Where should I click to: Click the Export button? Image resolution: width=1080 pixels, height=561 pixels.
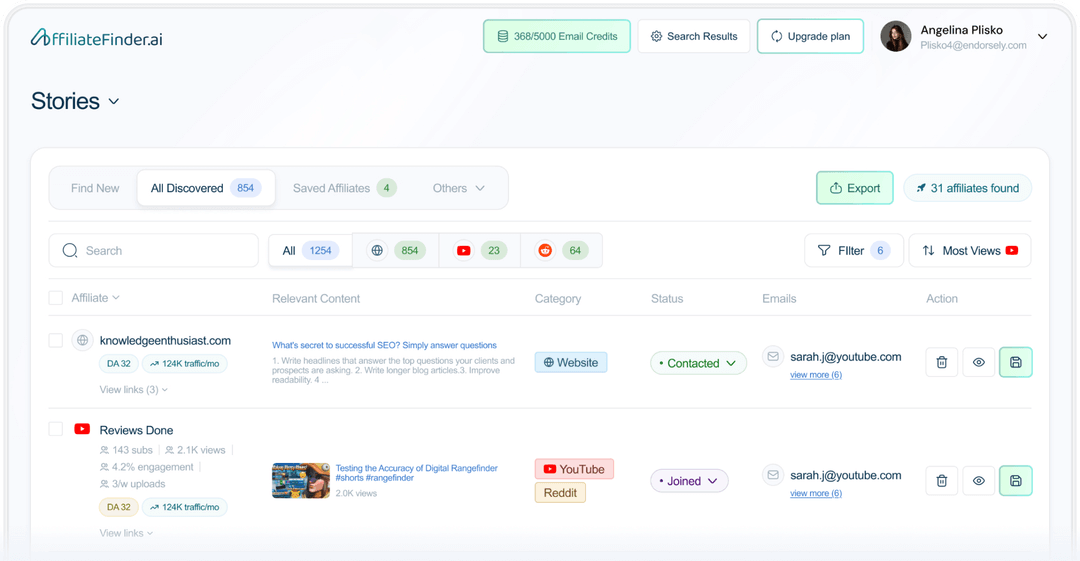[x=854, y=188]
